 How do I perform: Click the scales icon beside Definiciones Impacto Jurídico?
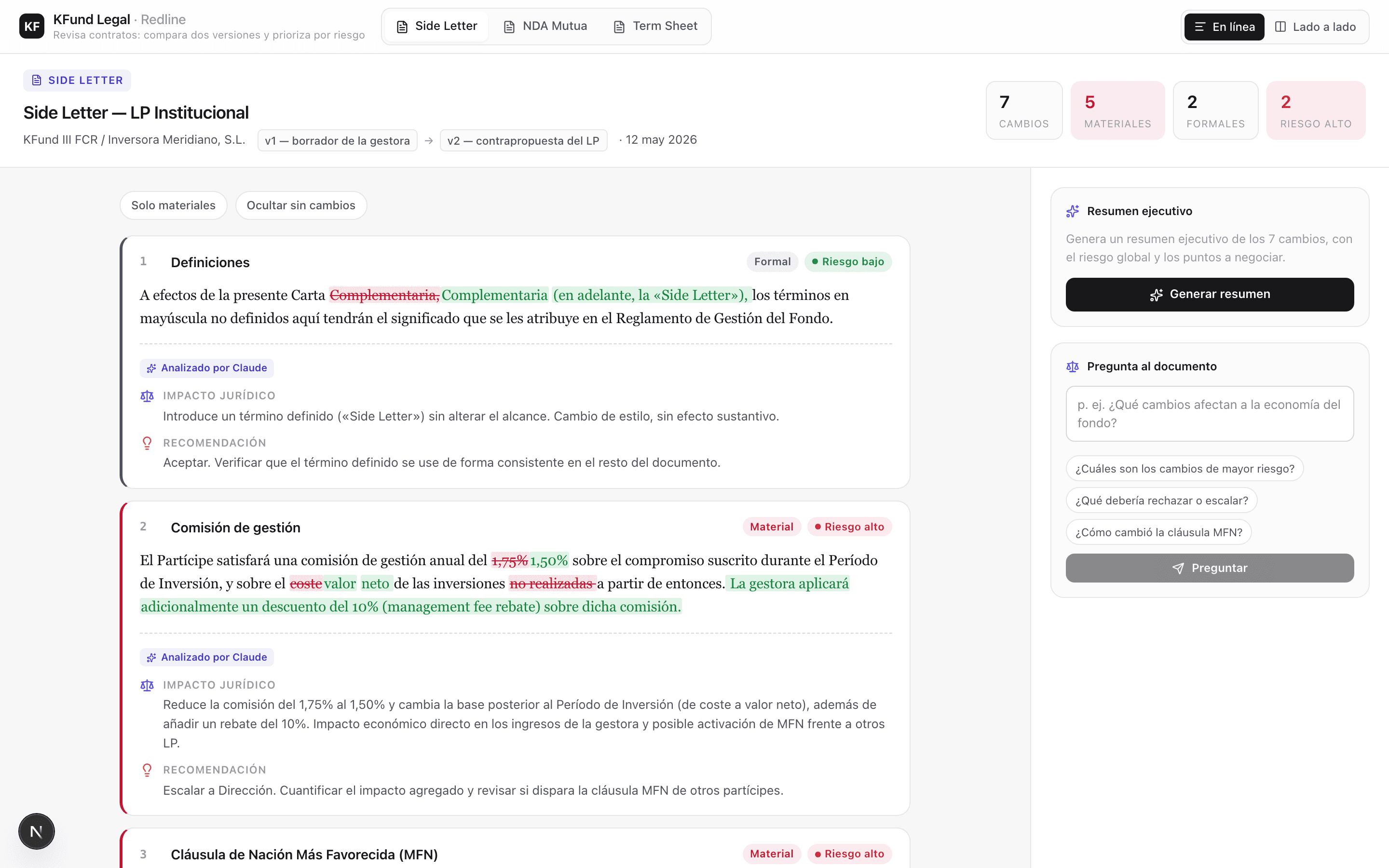147,396
